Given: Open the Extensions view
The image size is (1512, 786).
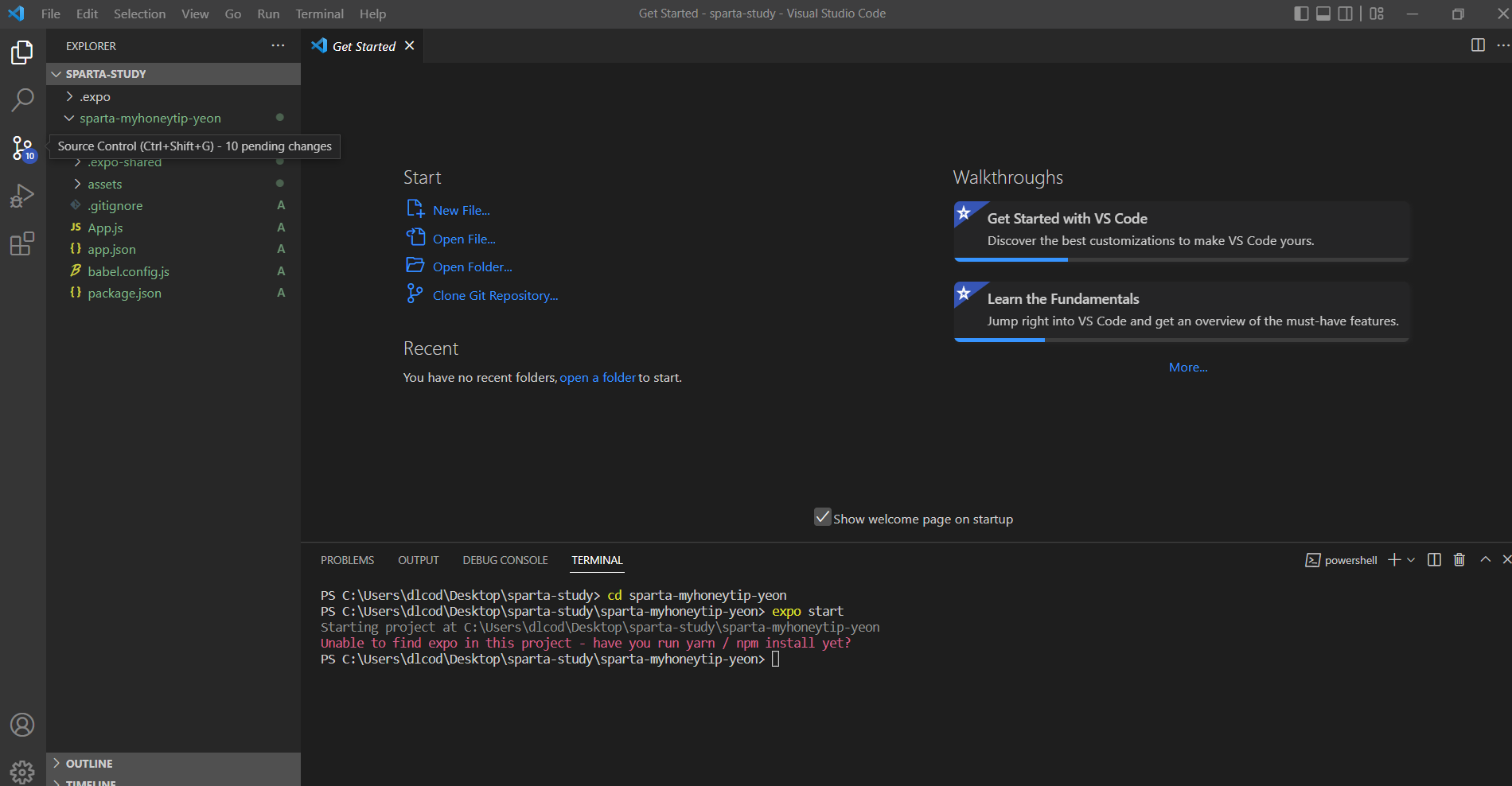Looking at the screenshot, I should [22, 243].
